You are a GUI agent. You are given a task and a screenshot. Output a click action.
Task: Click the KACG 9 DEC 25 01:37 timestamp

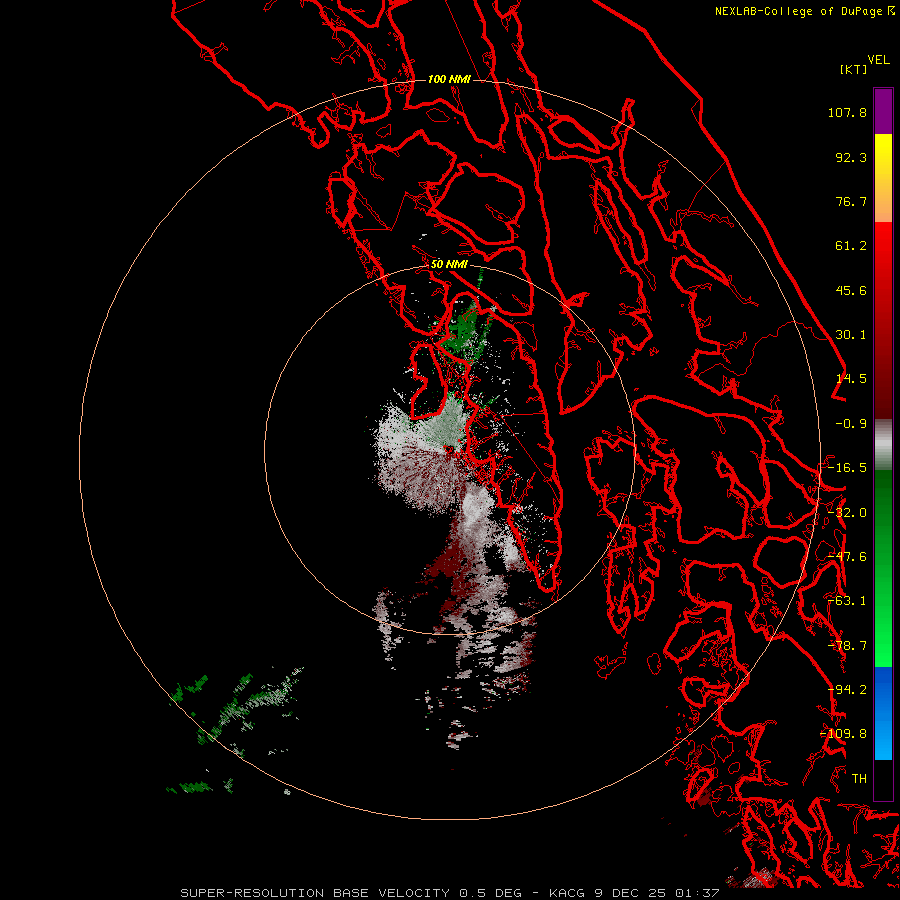(634, 893)
